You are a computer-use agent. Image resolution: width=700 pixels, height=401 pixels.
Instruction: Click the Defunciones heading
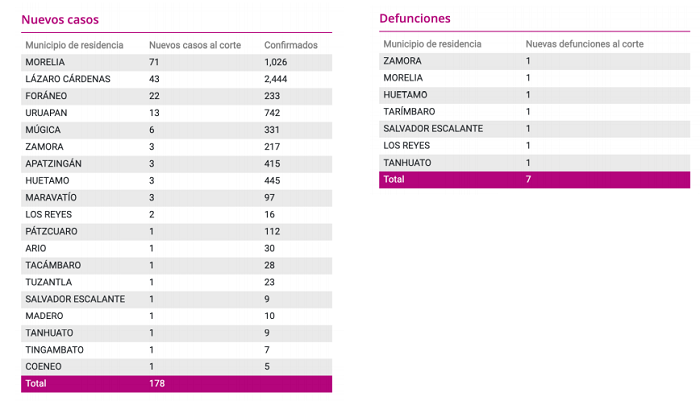[415, 18]
